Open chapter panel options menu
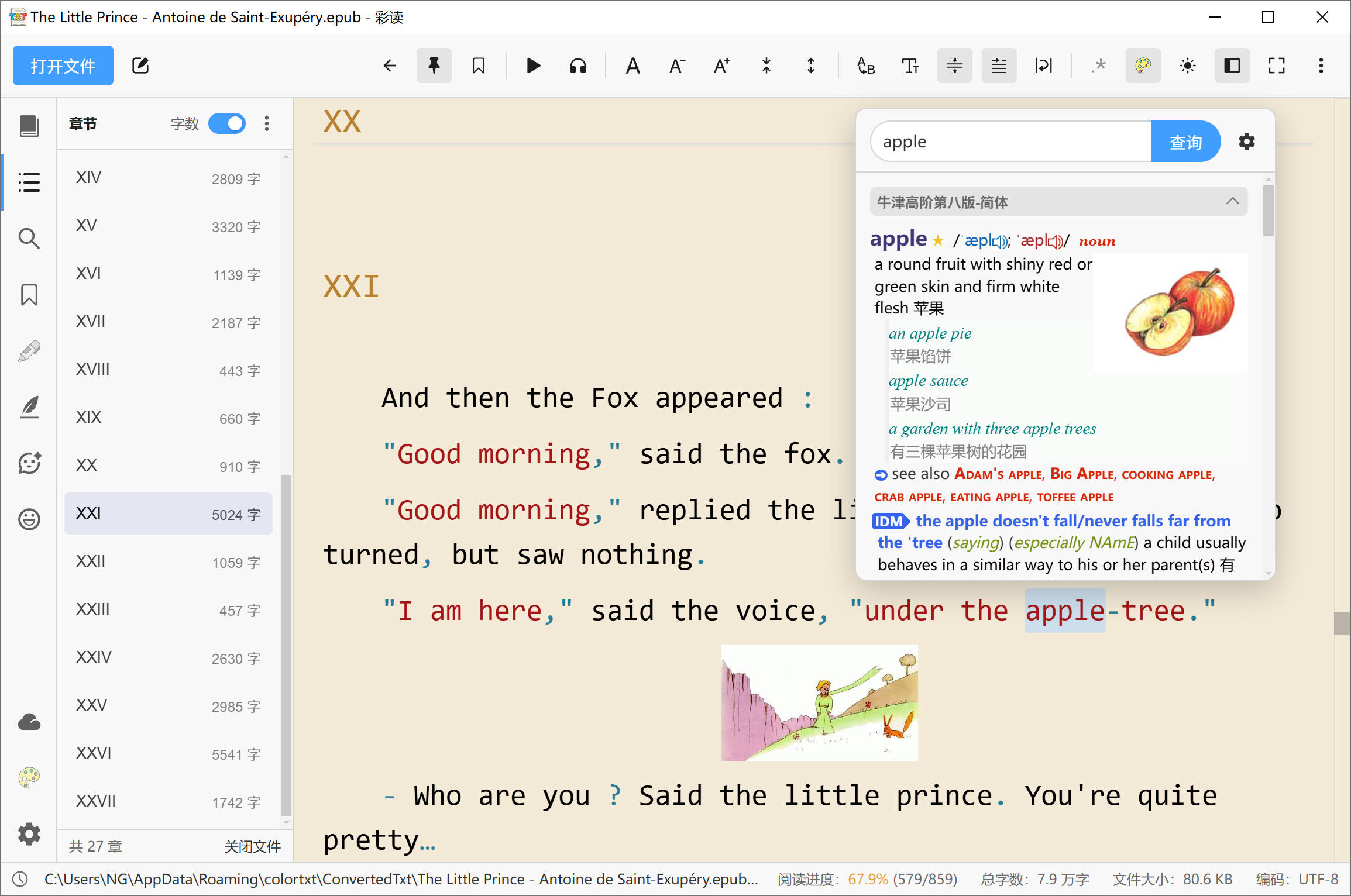Screen dimensions: 1351x896 click(x=267, y=123)
